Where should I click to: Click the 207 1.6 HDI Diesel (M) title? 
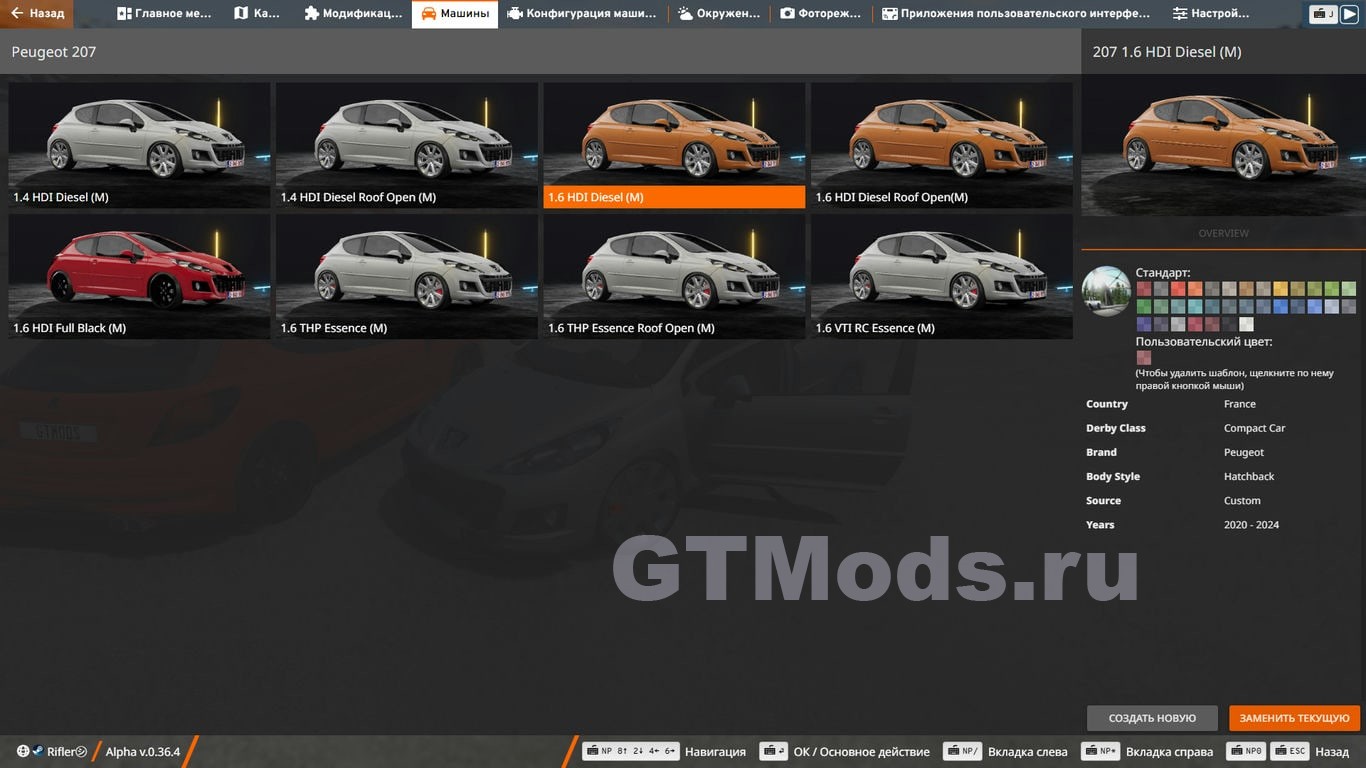1167,51
